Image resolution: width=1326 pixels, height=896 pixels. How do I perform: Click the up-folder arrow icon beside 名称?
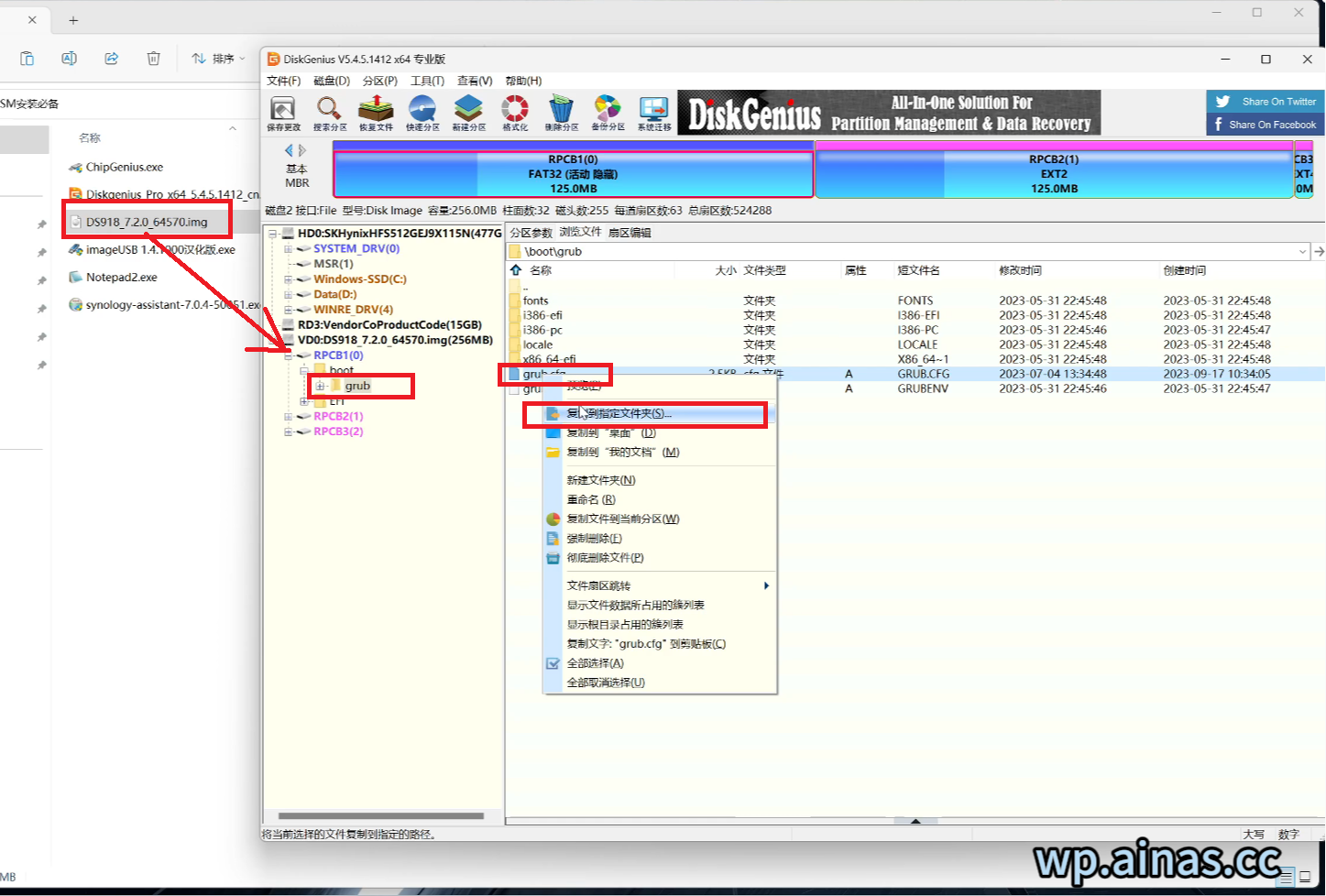coord(516,270)
